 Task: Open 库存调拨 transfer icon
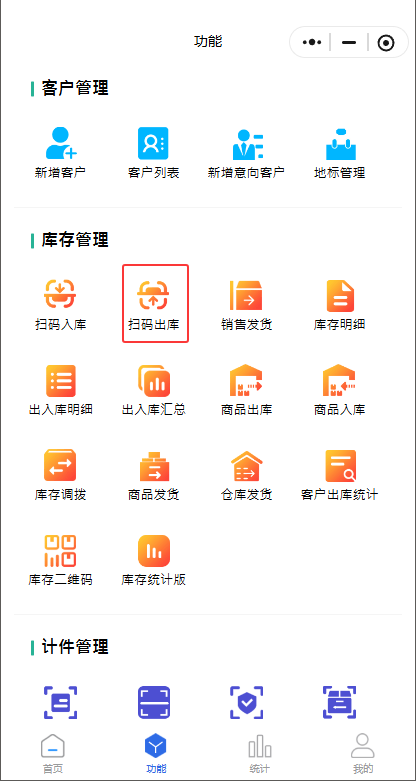tap(60, 465)
